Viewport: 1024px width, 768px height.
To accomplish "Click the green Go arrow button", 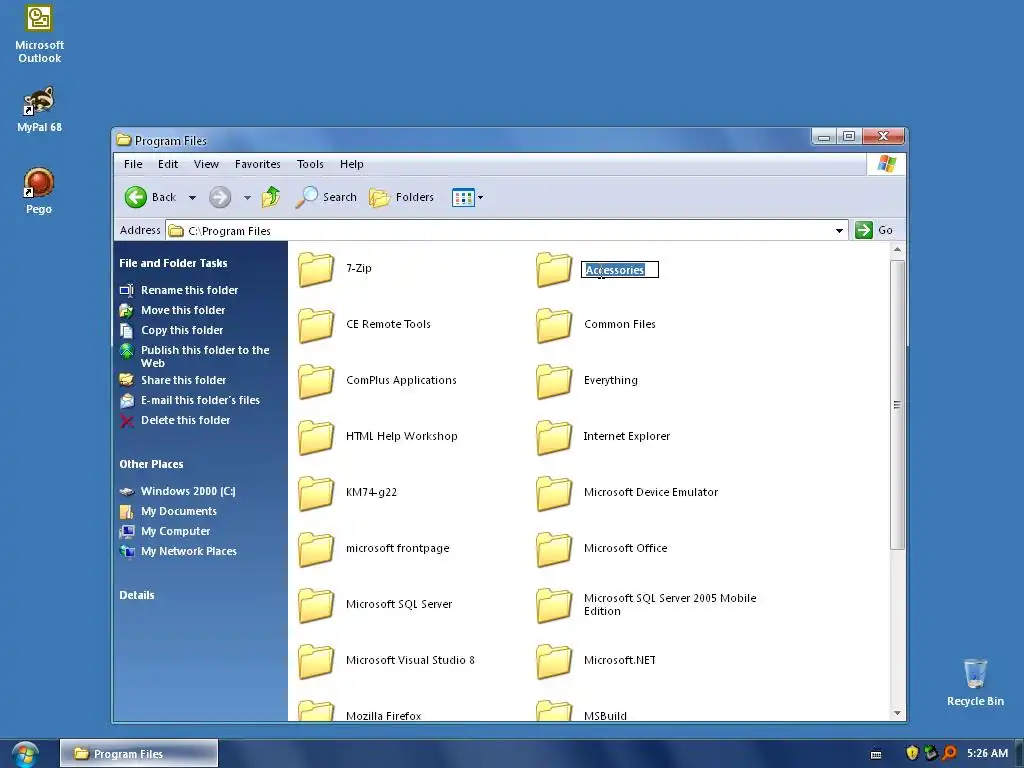I will coord(864,230).
